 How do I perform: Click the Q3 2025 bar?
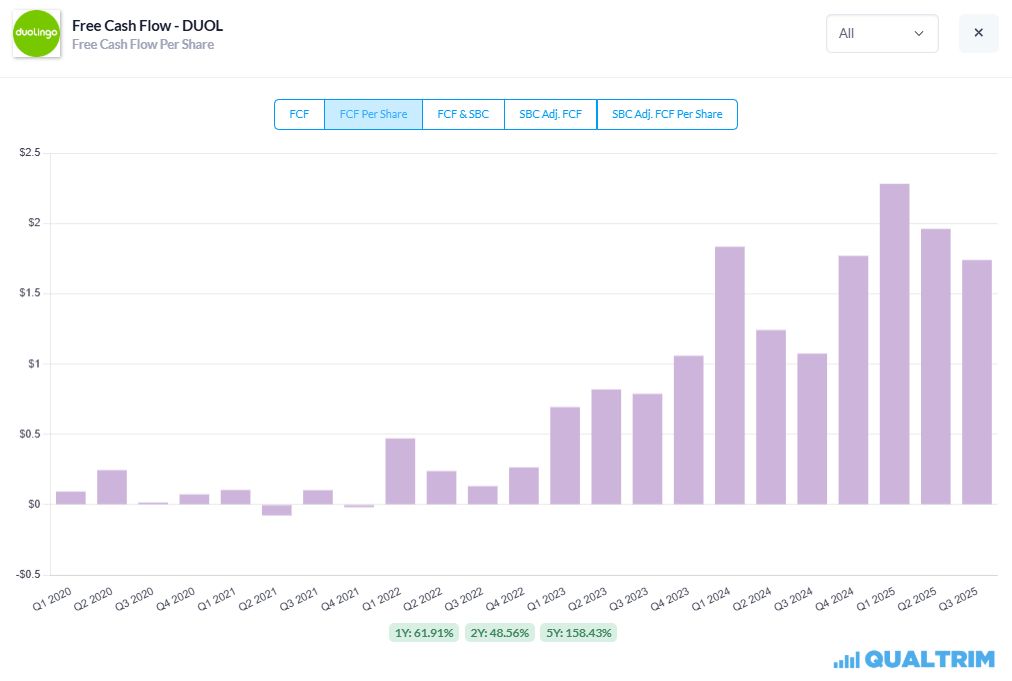click(977, 382)
